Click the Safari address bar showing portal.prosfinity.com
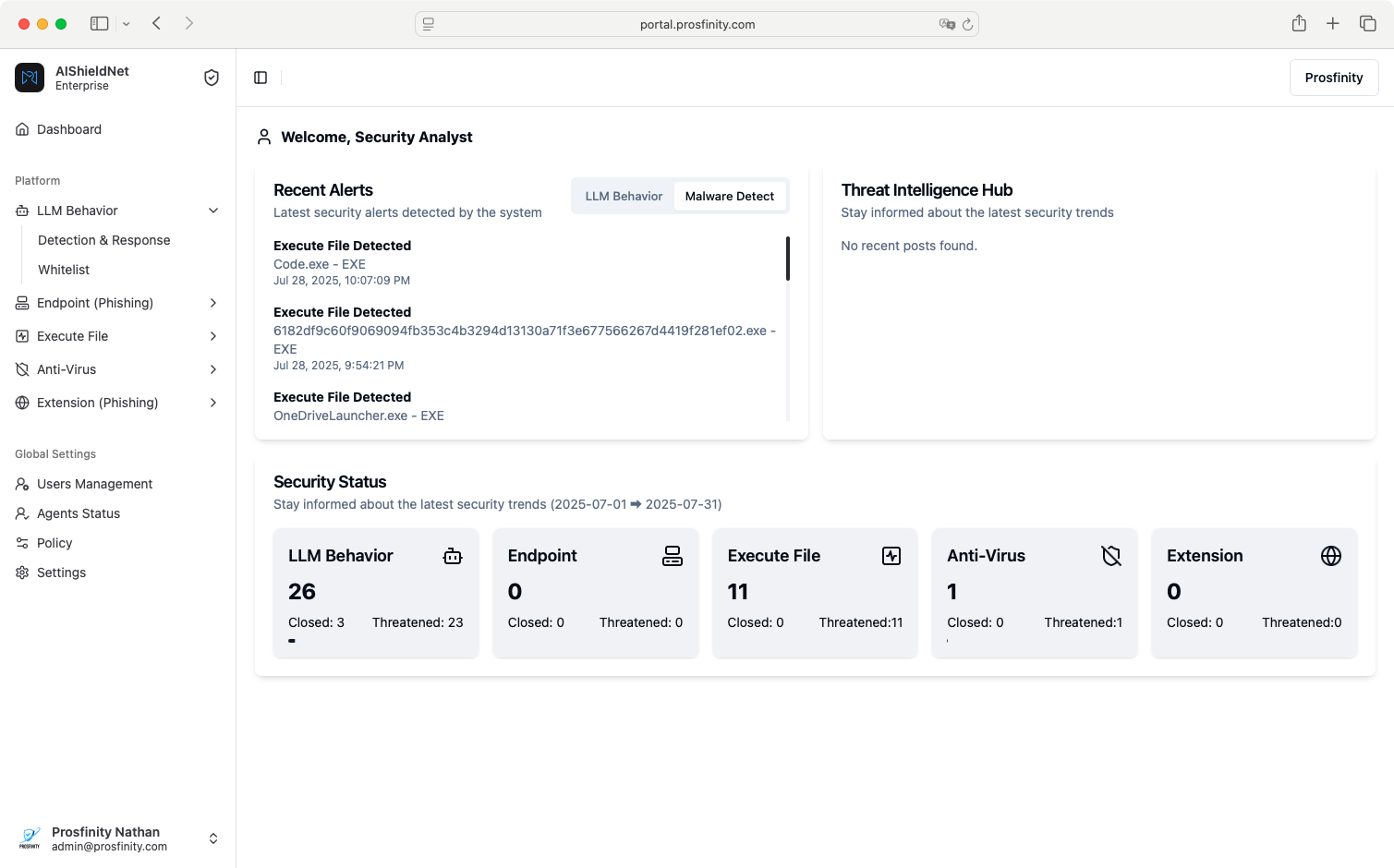Screen dimensions: 1394x868 pos(697,23)
